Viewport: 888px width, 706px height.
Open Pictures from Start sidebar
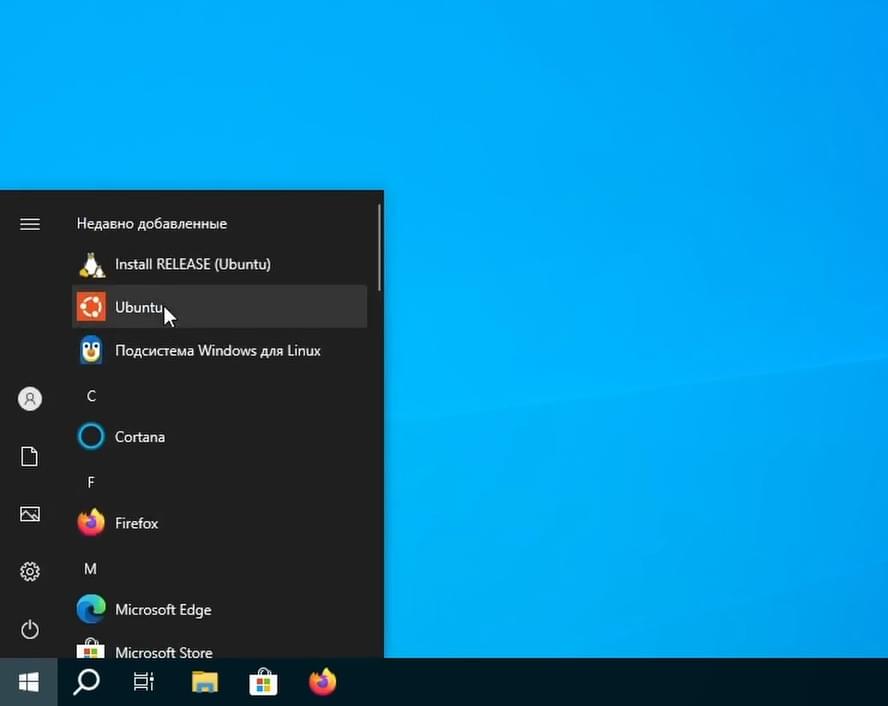click(30, 514)
